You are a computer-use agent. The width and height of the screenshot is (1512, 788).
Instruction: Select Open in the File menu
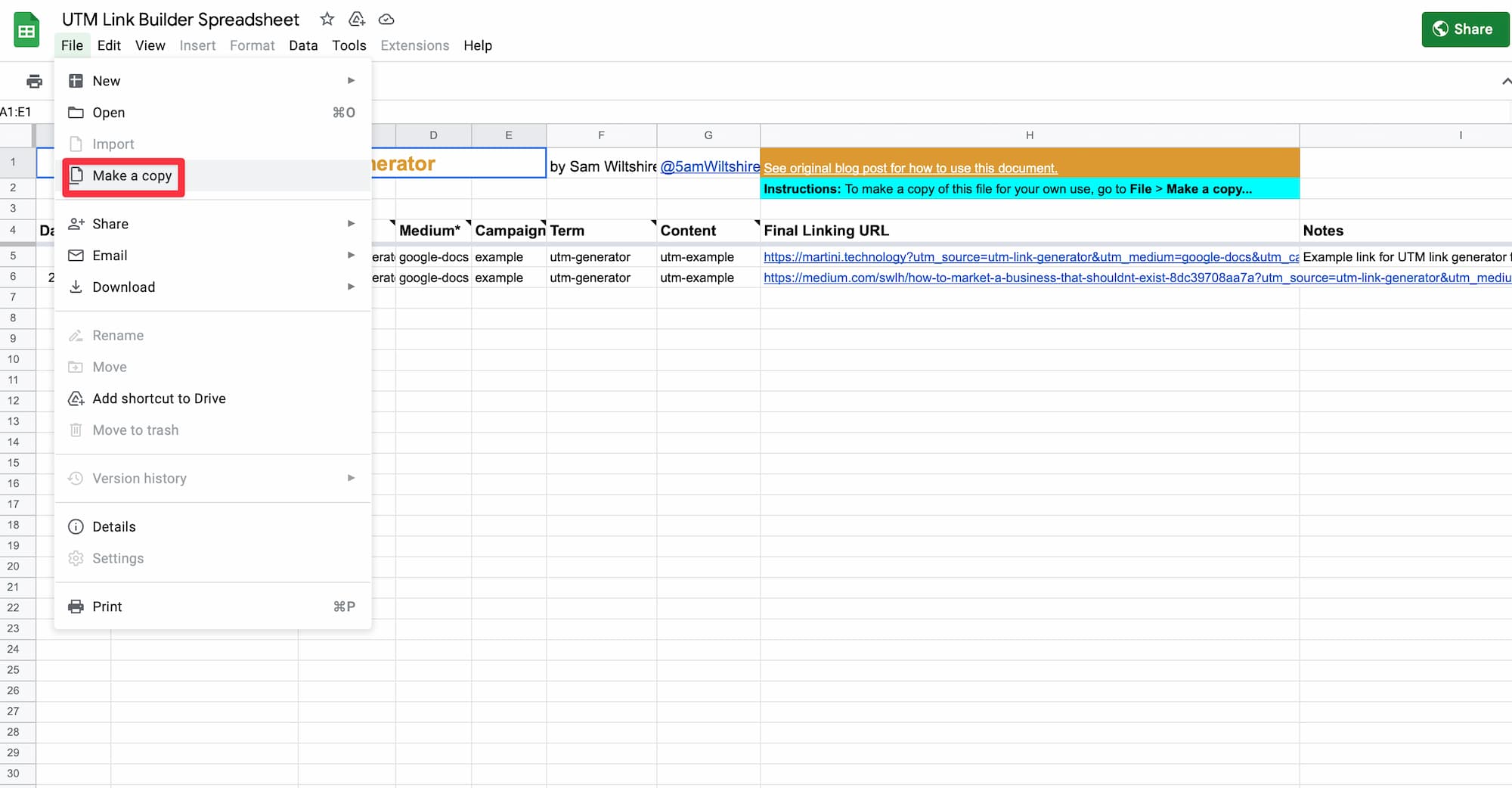tap(212, 113)
